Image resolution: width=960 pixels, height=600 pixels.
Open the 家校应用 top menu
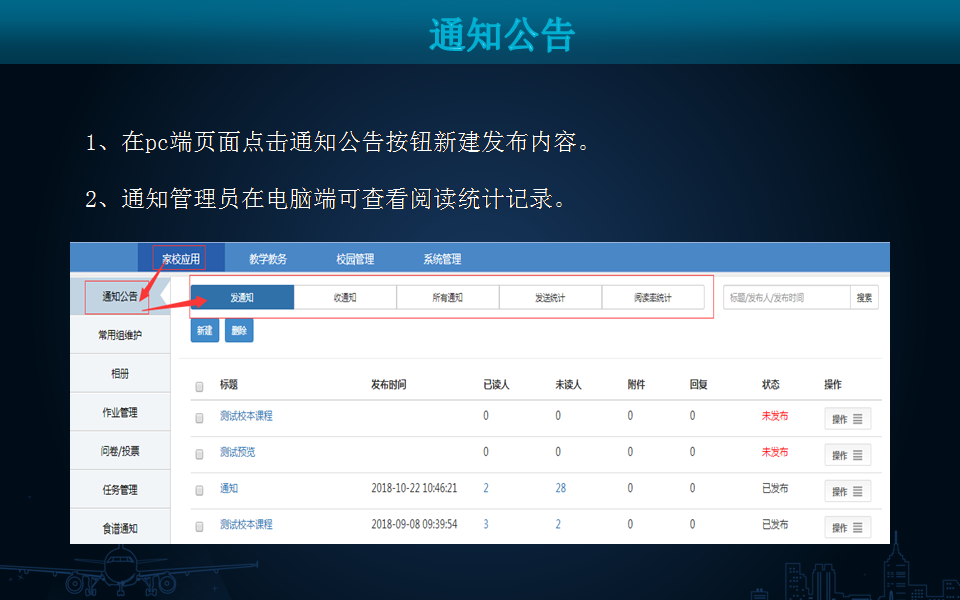click(x=181, y=259)
